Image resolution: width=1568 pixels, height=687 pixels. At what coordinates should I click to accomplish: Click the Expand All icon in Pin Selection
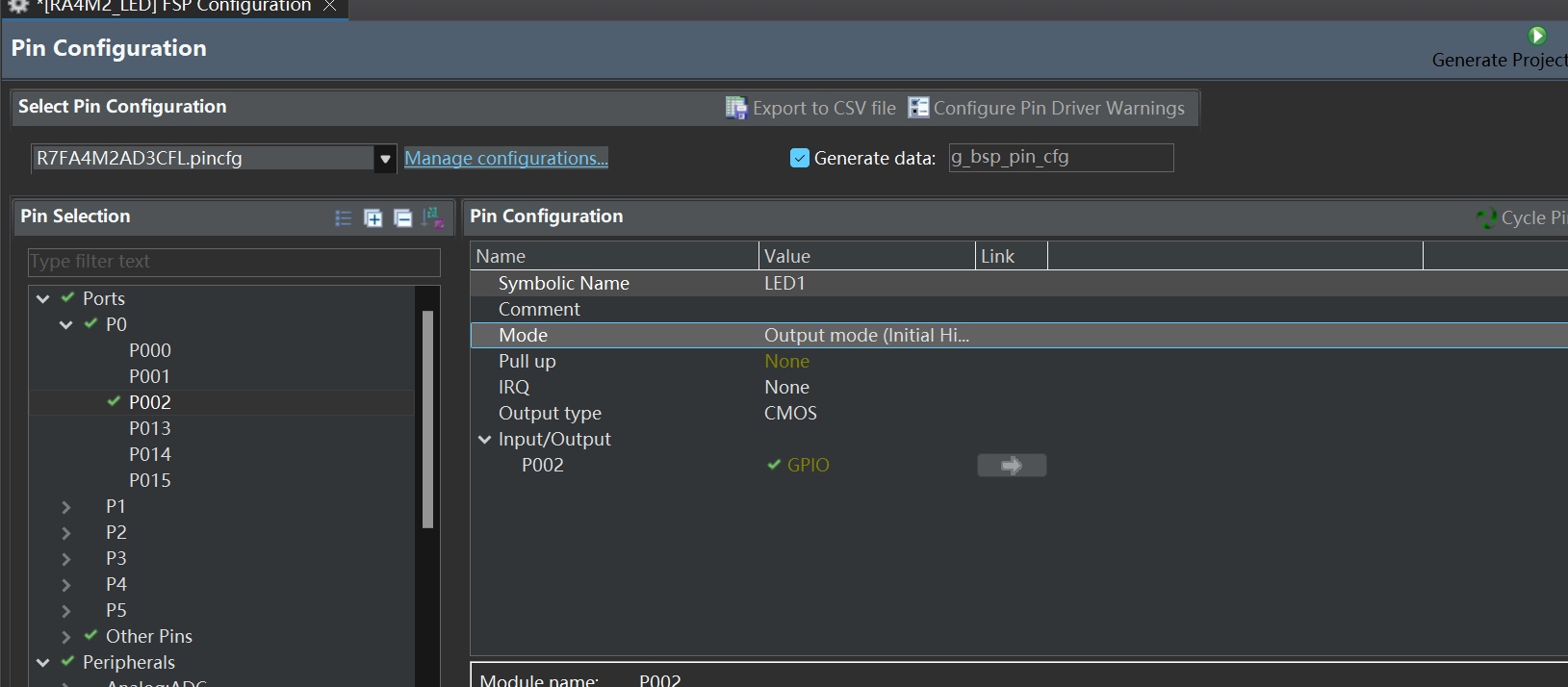point(373,218)
